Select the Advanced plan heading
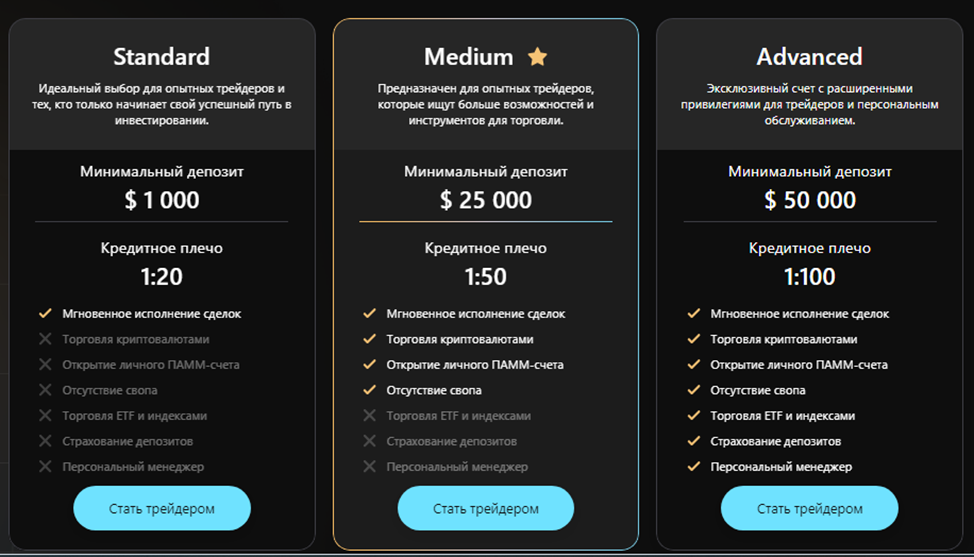The width and height of the screenshot is (974, 557). click(809, 57)
